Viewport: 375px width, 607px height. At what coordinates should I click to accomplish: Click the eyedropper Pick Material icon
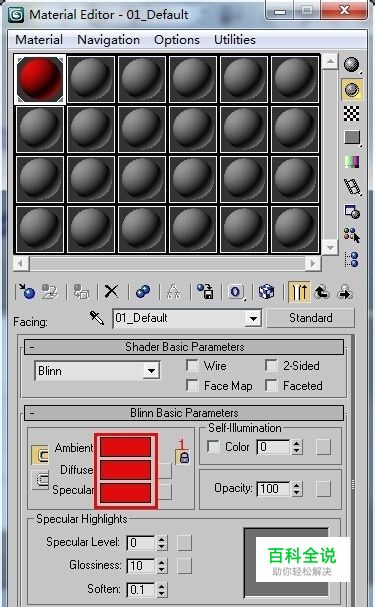(x=97, y=318)
